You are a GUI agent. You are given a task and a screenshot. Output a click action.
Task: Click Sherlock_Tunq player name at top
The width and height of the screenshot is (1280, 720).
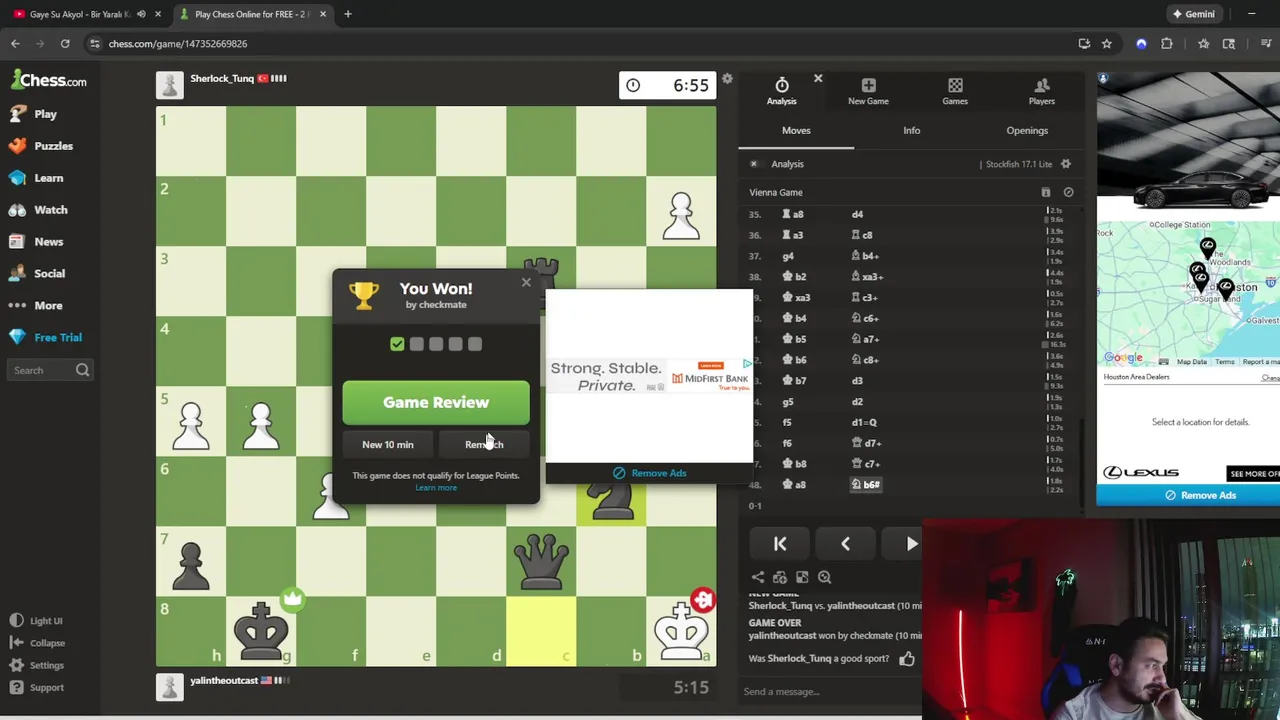click(222, 78)
